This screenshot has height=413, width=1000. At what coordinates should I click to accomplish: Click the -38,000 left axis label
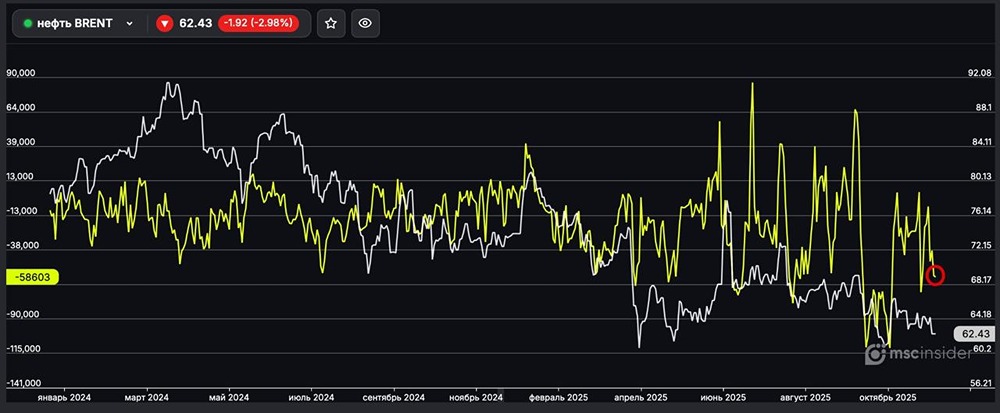(22, 245)
